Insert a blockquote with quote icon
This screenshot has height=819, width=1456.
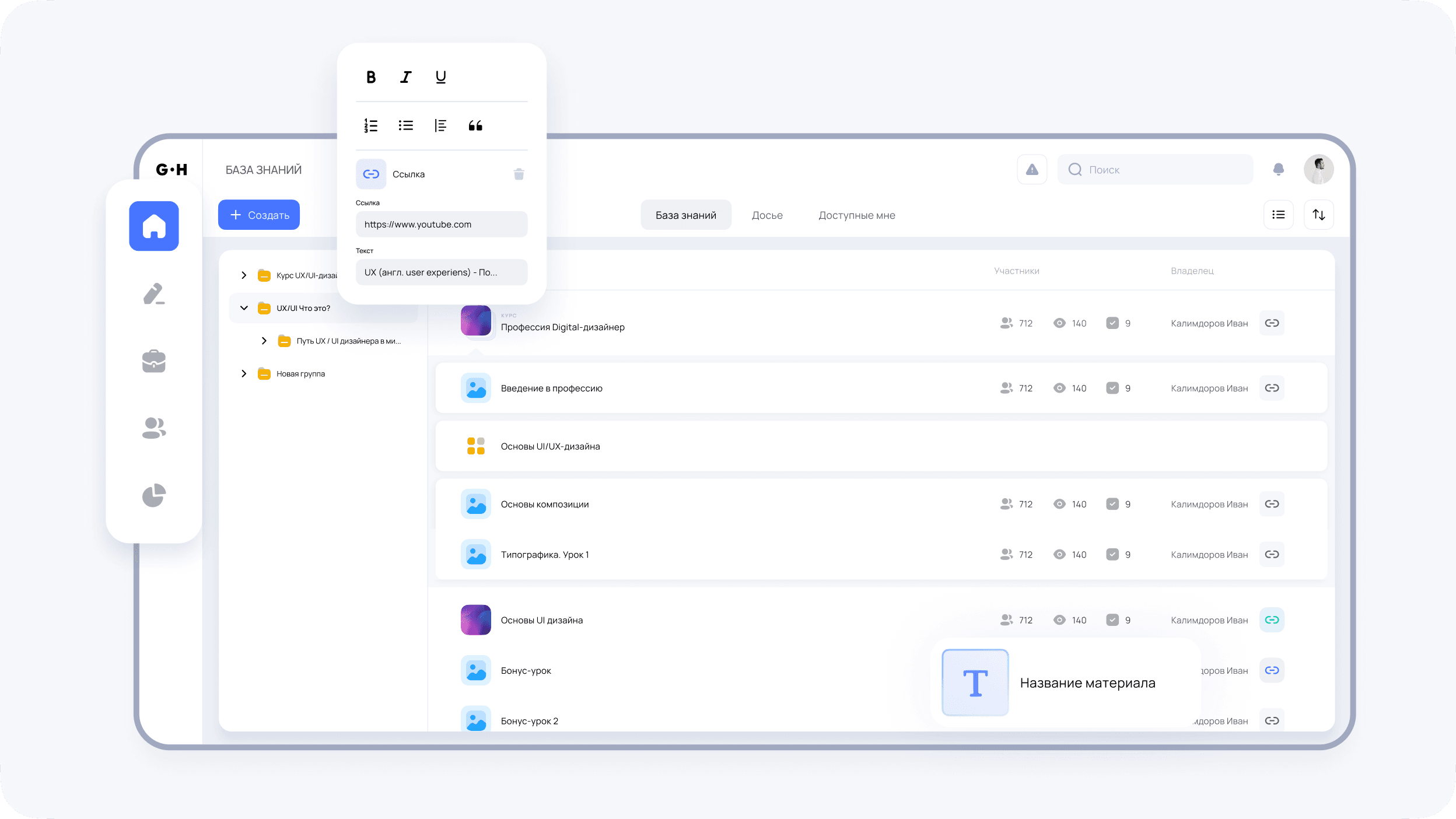coord(475,125)
